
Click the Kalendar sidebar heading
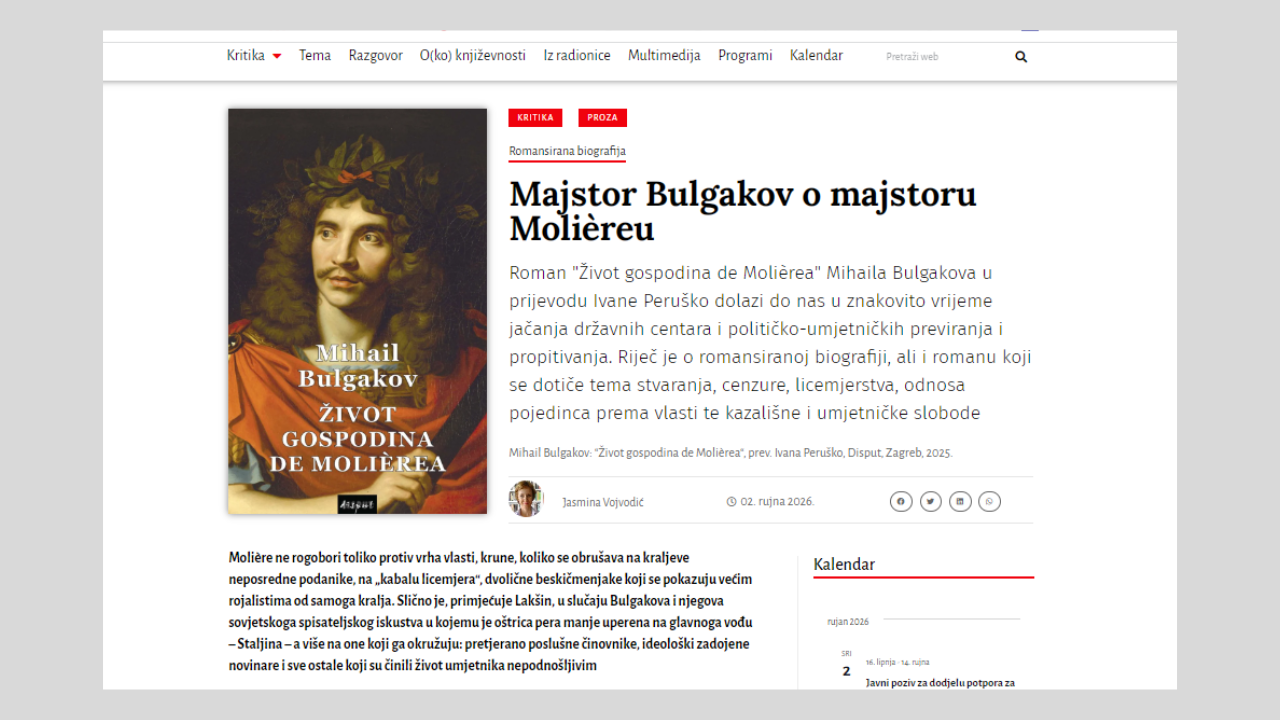click(x=844, y=565)
